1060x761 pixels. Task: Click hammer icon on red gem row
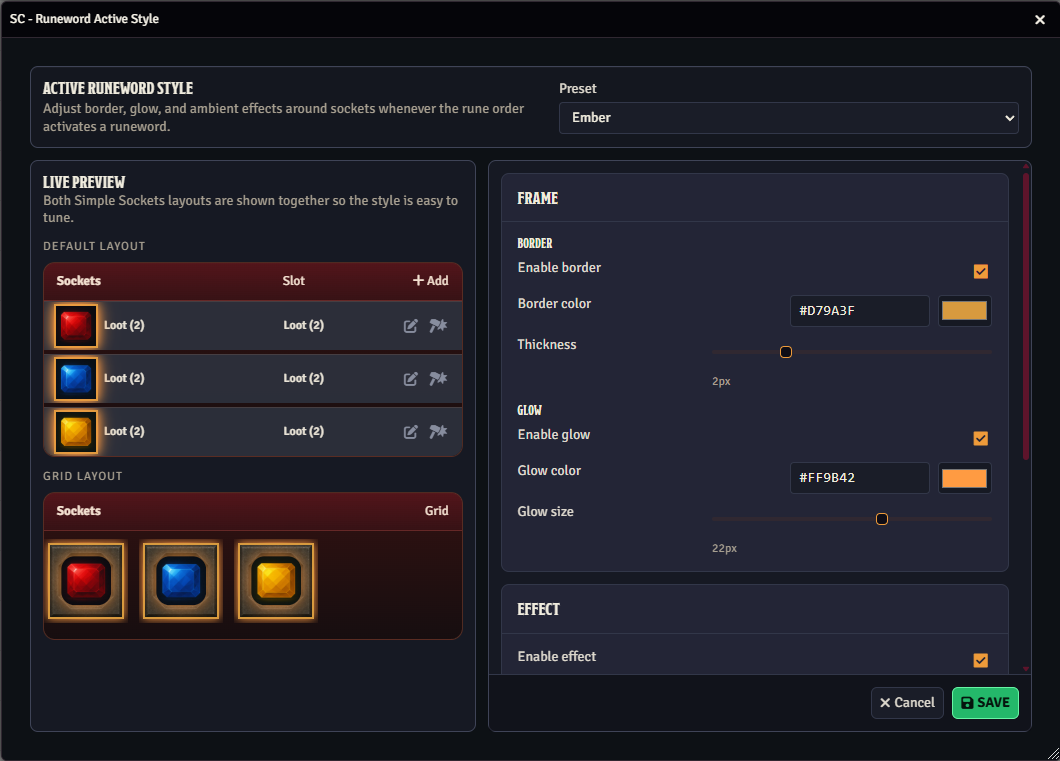tap(438, 326)
